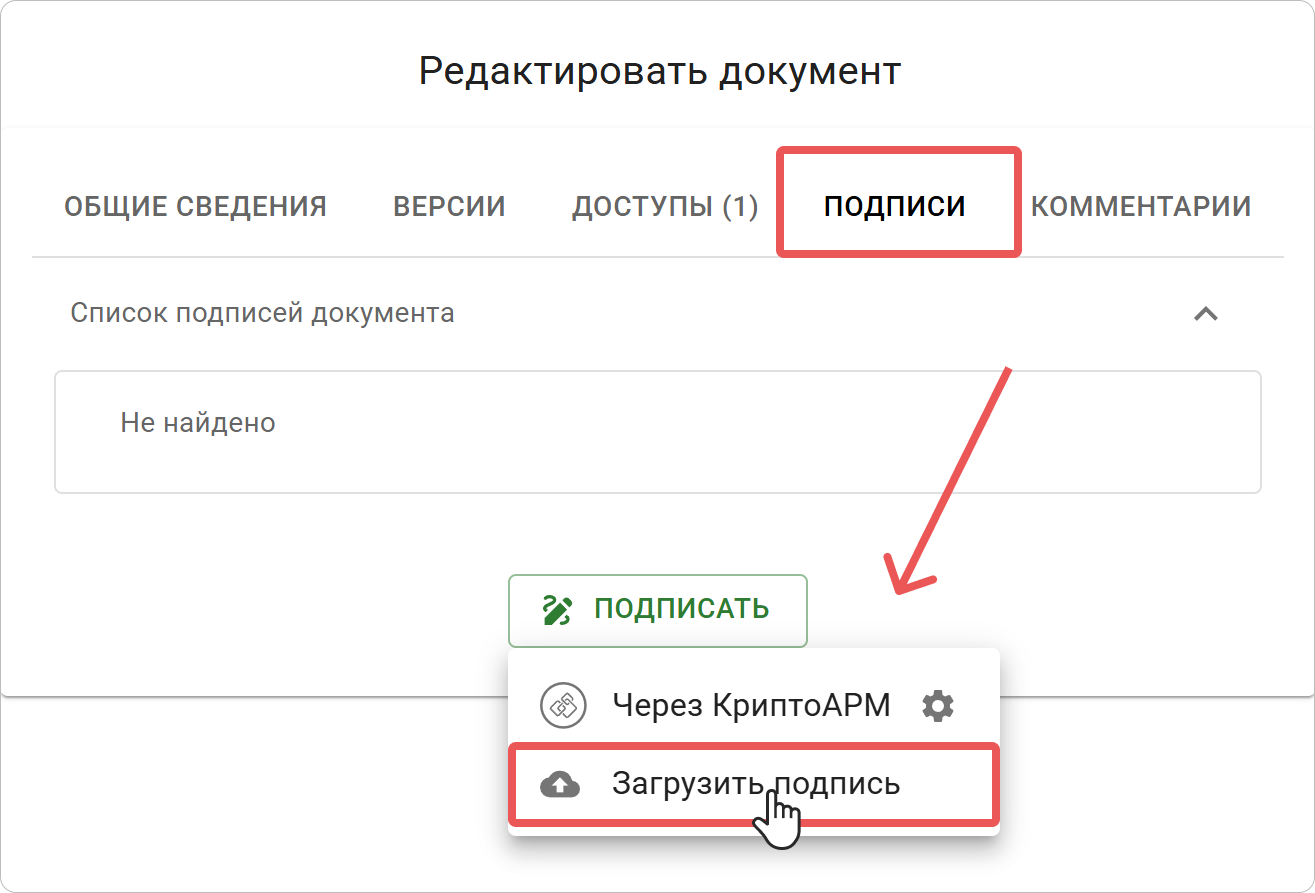
Task: Click the КриптоАРМ certificate link icon
Action: (562, 703)
